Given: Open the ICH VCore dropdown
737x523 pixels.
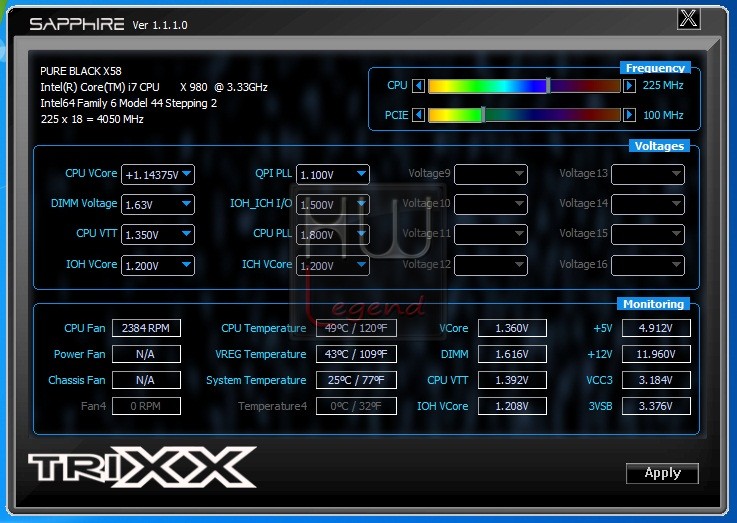Looking at the screenshot, I should (x=333, y=265).
